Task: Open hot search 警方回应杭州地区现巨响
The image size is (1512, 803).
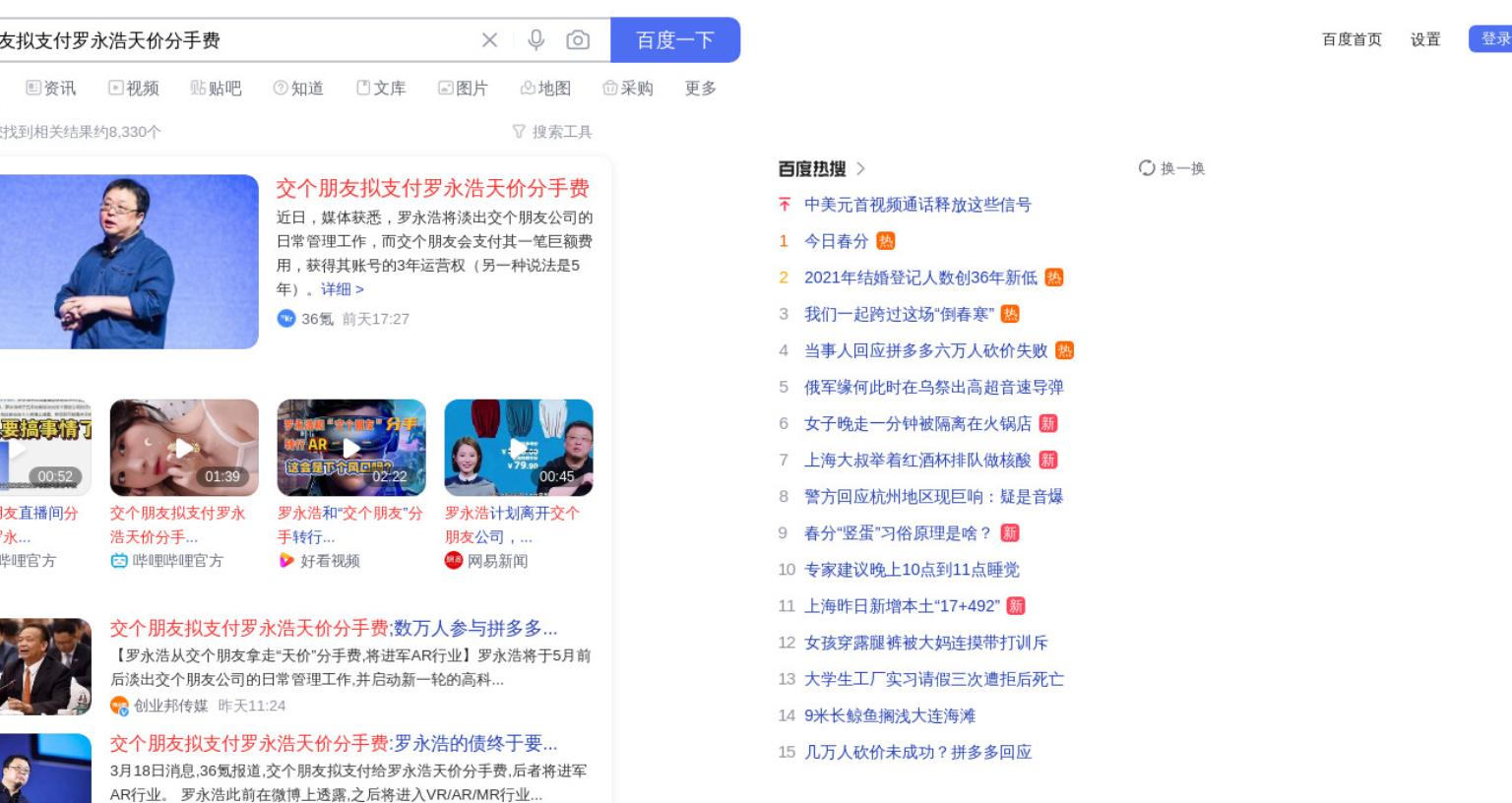Action: tap(933, 496)
